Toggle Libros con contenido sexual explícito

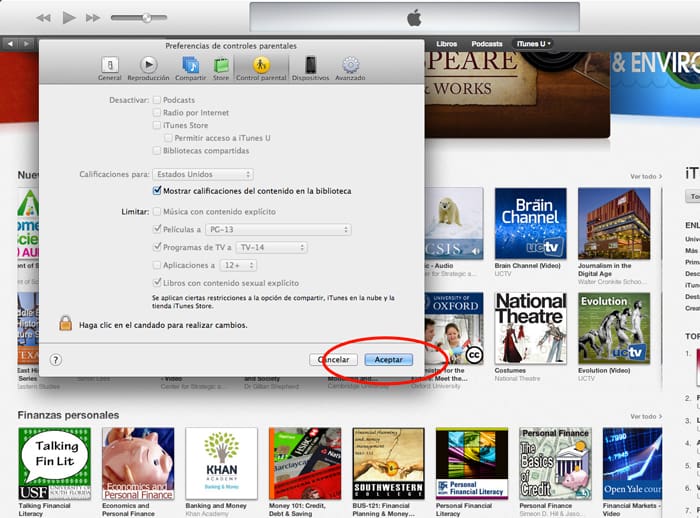click(x=157, y=282)
